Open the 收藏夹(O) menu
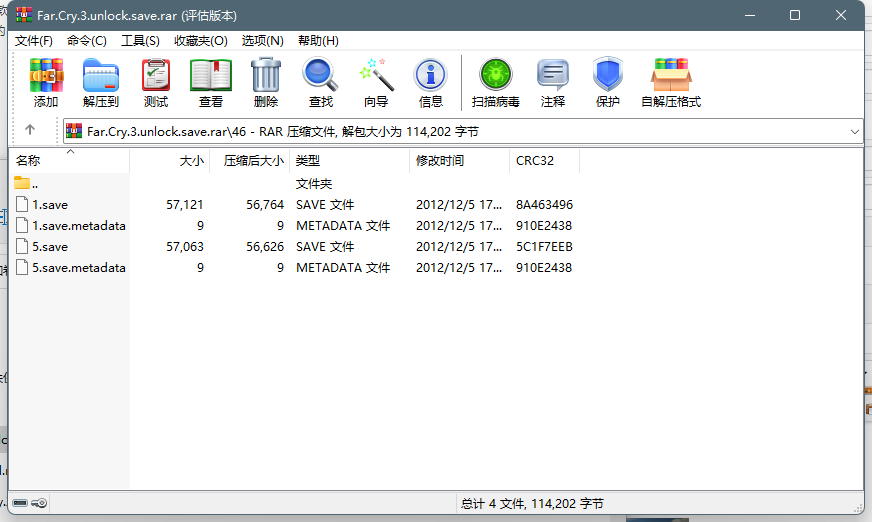The height and width of the screenshot is (522, 872). 201,41
